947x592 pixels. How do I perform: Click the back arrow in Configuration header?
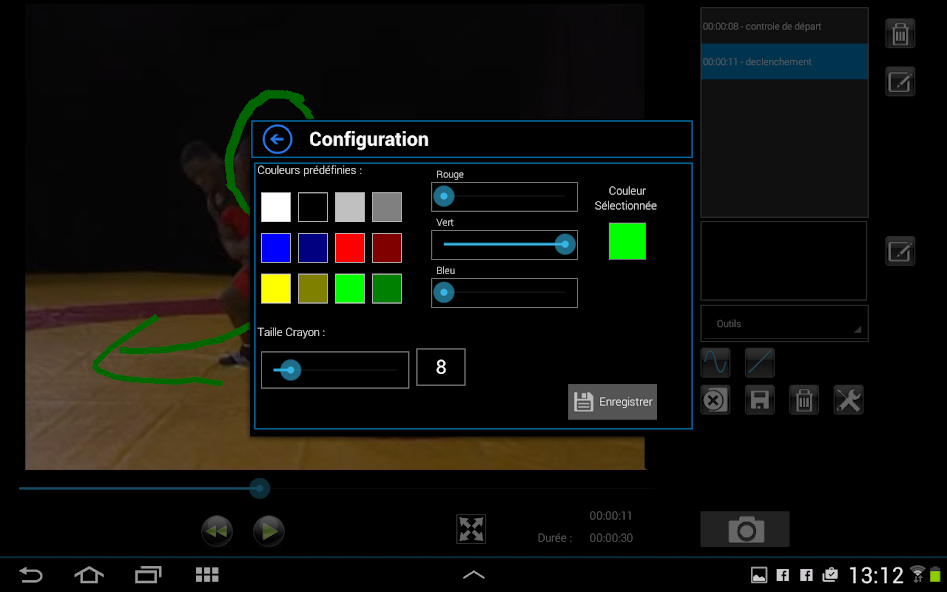tap(277, 139)
